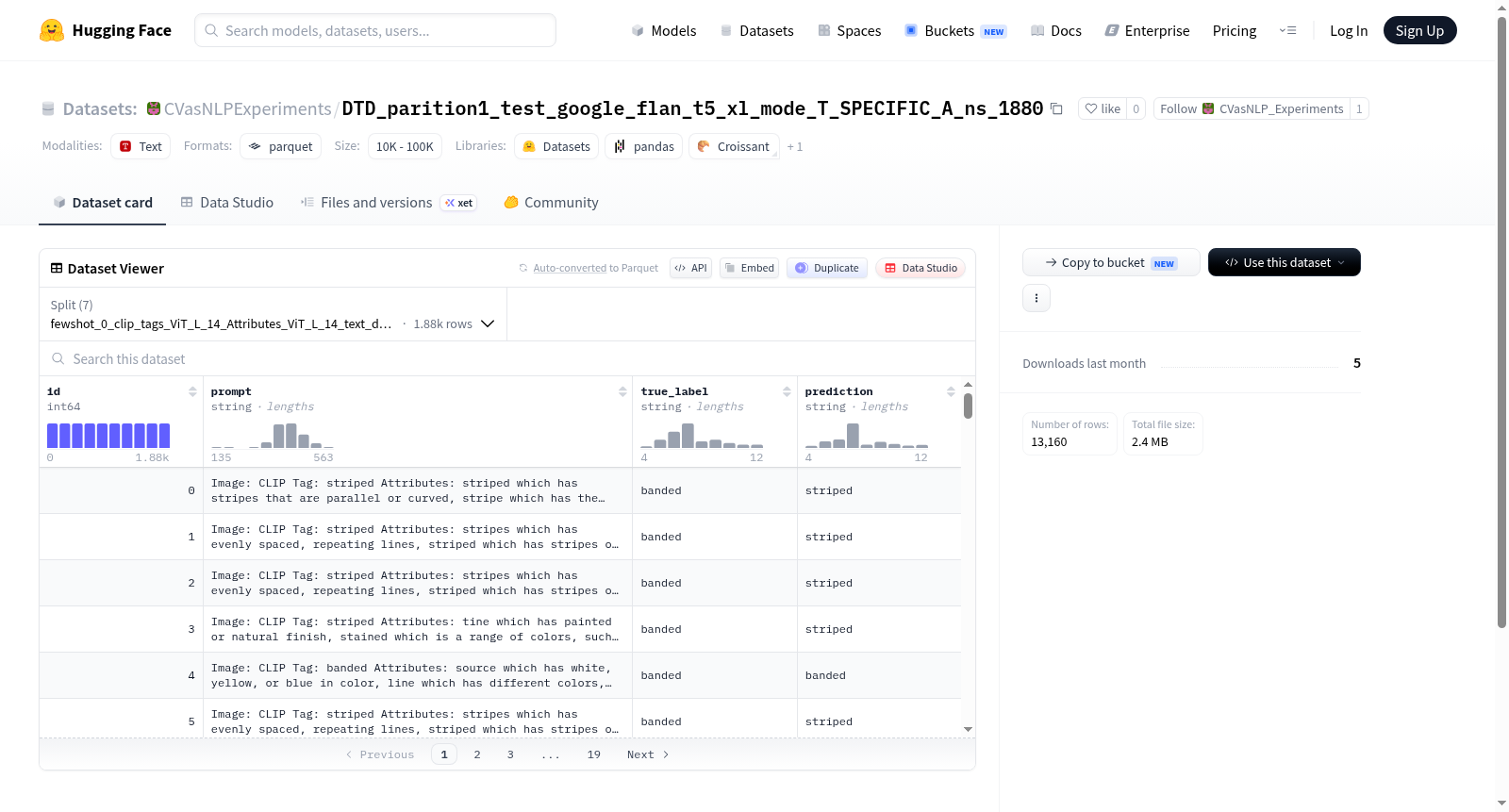Sort the prediction column
The height and width of the screenshot is (812, 1509).
(x=951, y=391)
